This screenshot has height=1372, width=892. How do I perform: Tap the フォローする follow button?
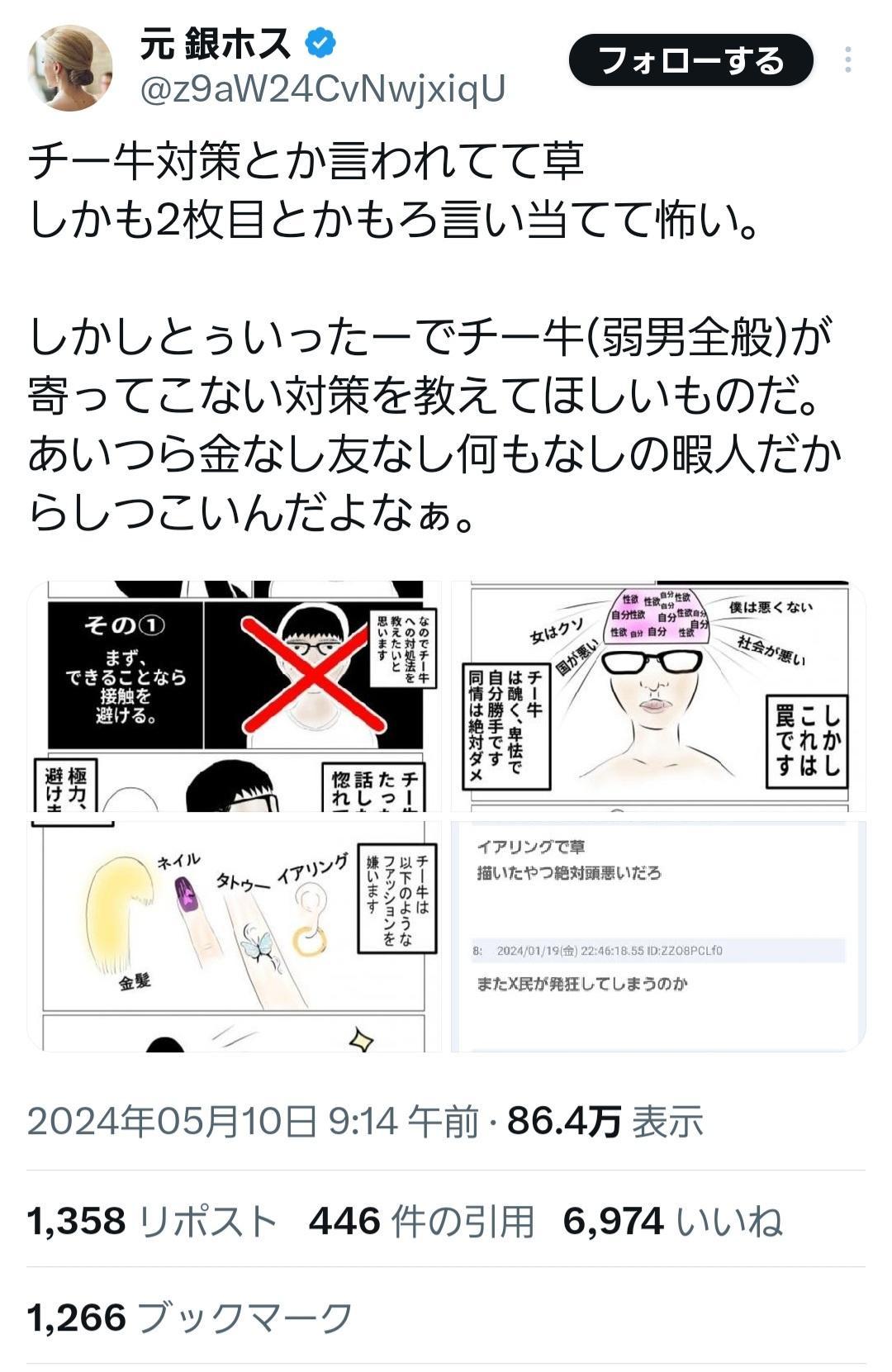(691, 60)
